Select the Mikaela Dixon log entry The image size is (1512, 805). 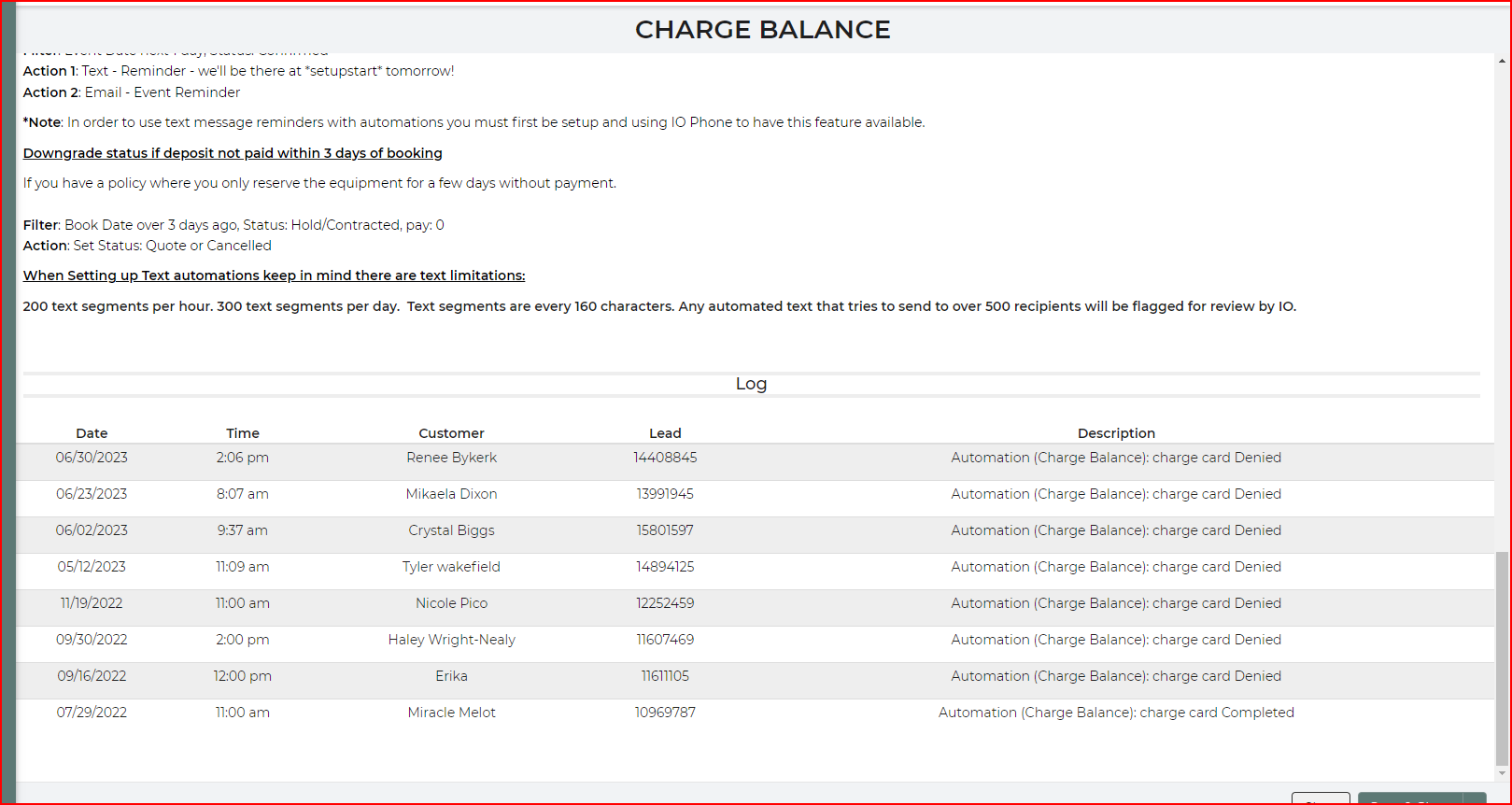tap(451, 494)
